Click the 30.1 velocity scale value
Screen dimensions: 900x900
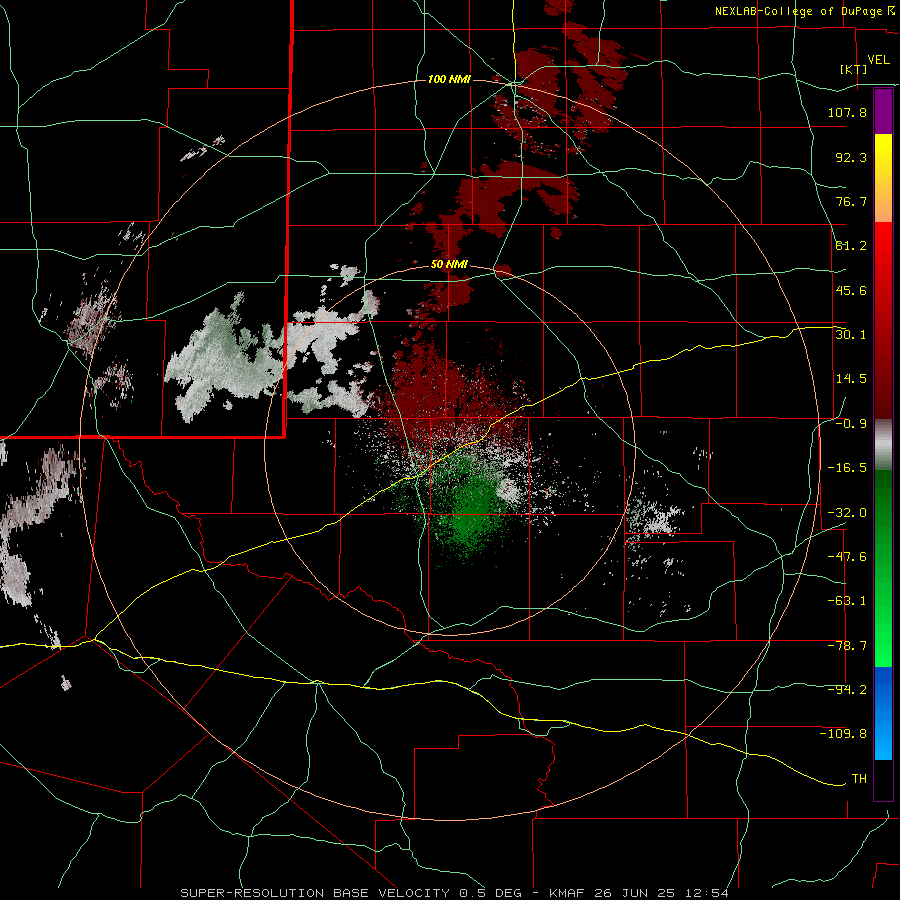coord(851,335)
